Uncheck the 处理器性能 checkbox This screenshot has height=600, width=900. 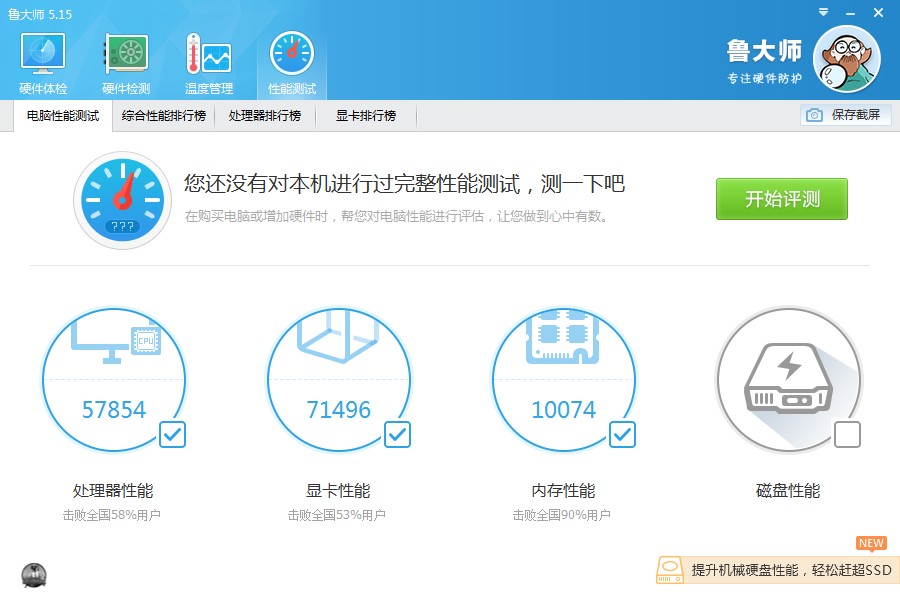point(172,435)
